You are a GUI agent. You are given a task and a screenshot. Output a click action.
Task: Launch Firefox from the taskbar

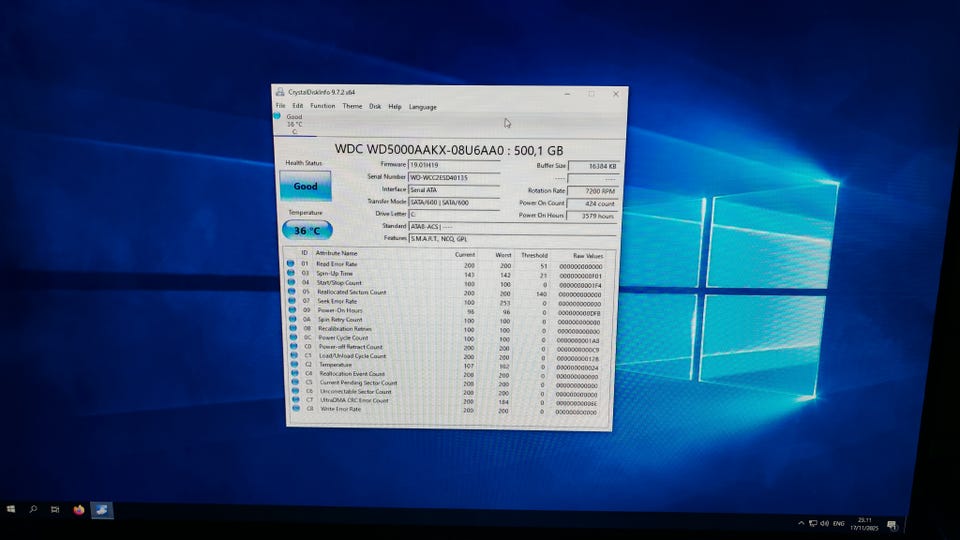coord(78,509)
